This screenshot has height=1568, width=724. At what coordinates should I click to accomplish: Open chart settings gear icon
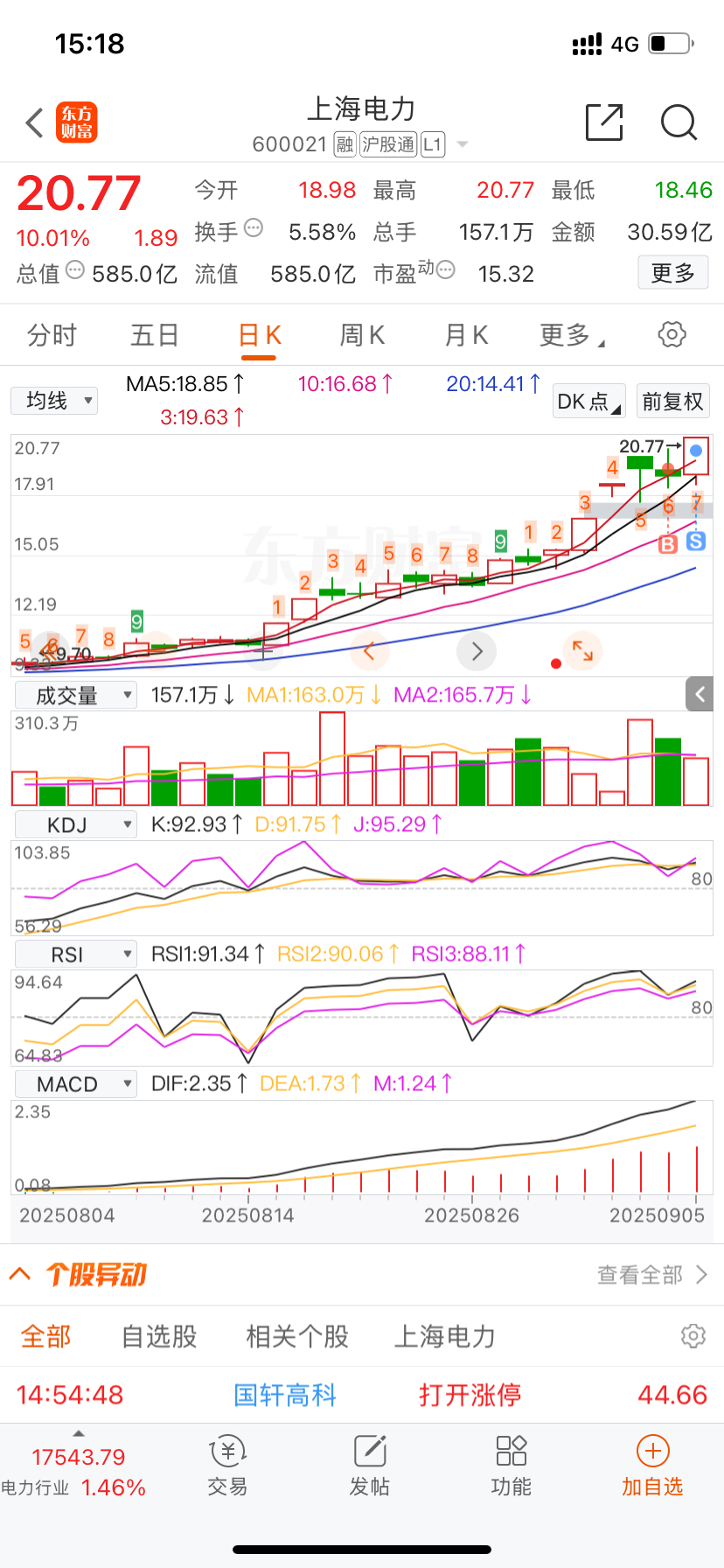coord(672,334)
